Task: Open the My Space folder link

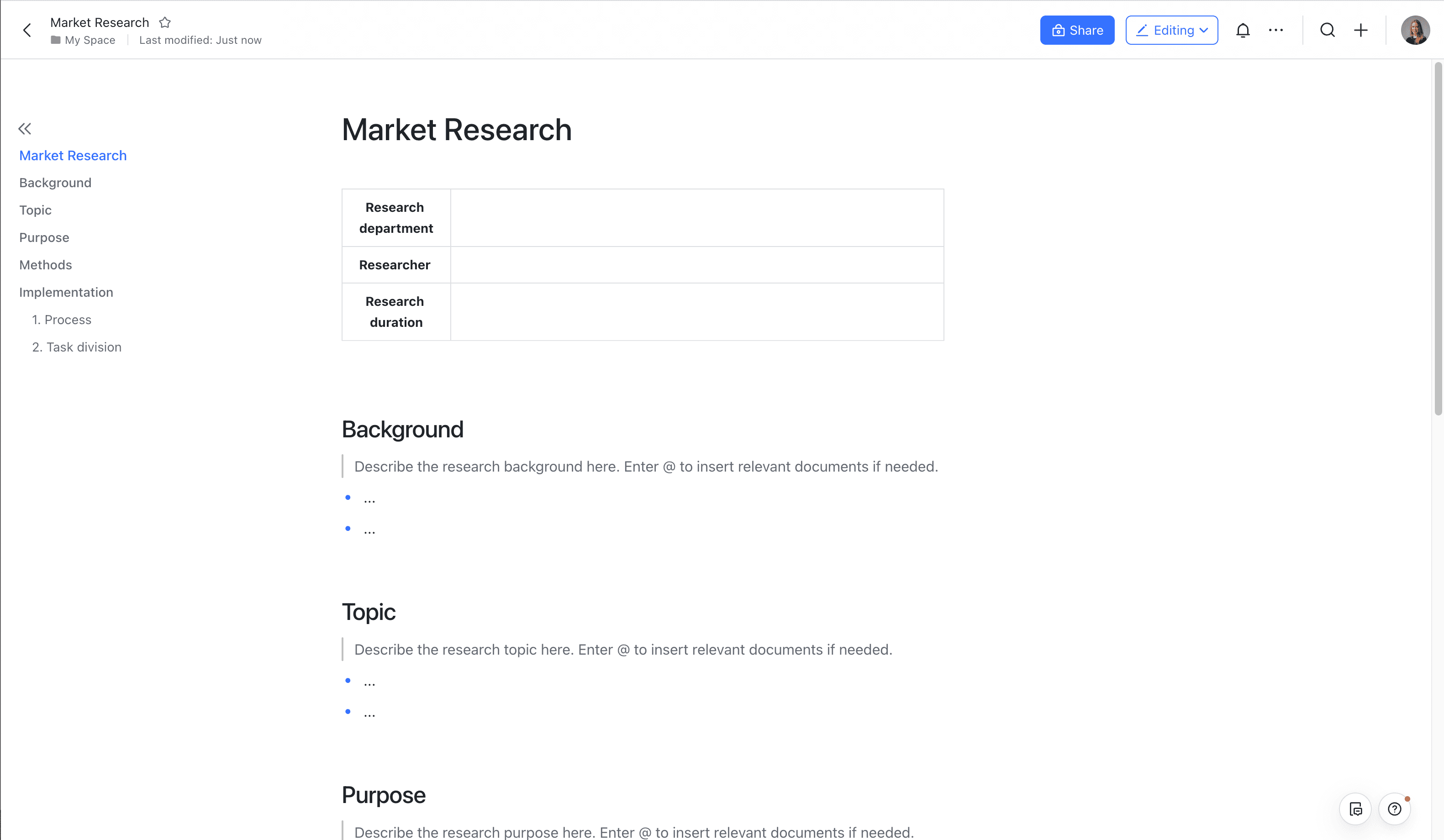Action: click(x=90, y=40)
